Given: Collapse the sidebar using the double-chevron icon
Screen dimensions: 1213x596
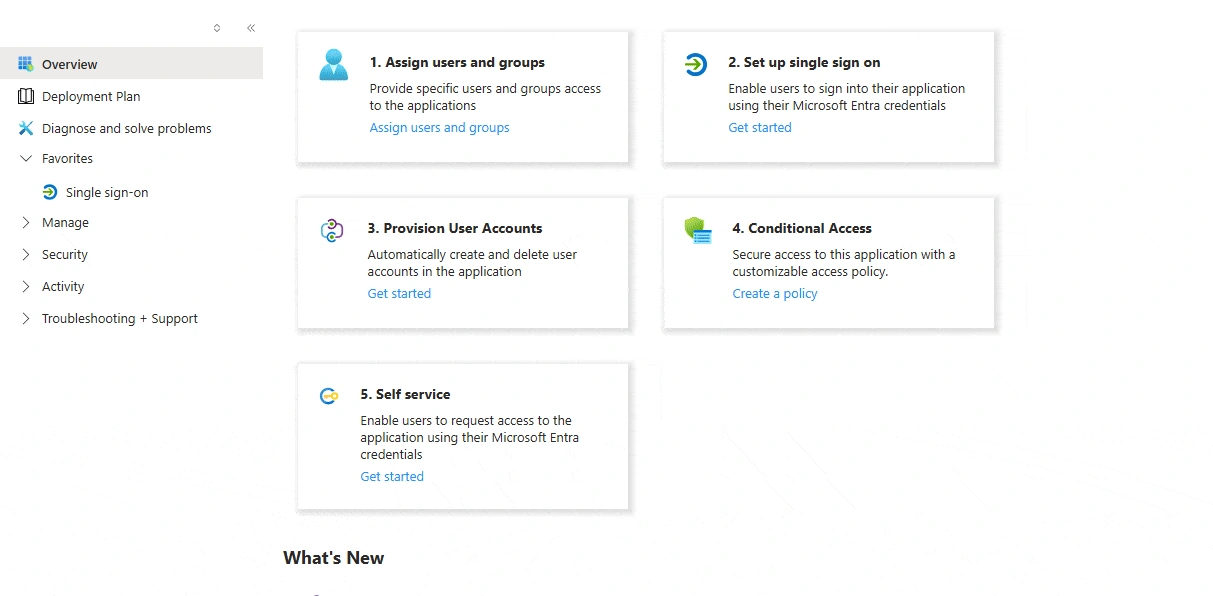Looking at the screenshot, I should click(x=250, y=28).
